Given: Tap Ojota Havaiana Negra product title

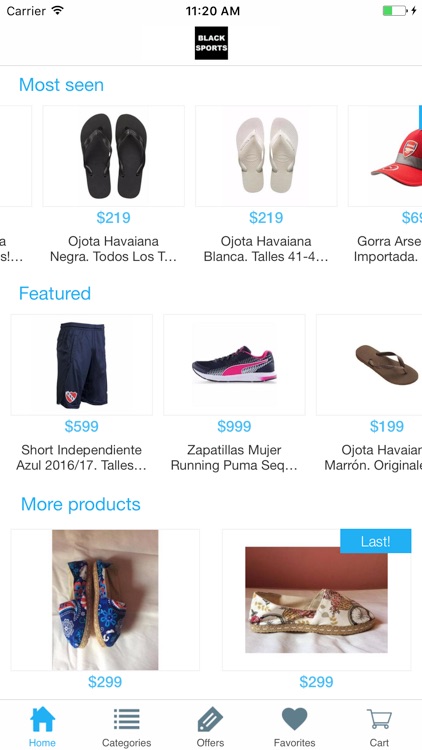Looking at the screenshot, I should [113, 249].
